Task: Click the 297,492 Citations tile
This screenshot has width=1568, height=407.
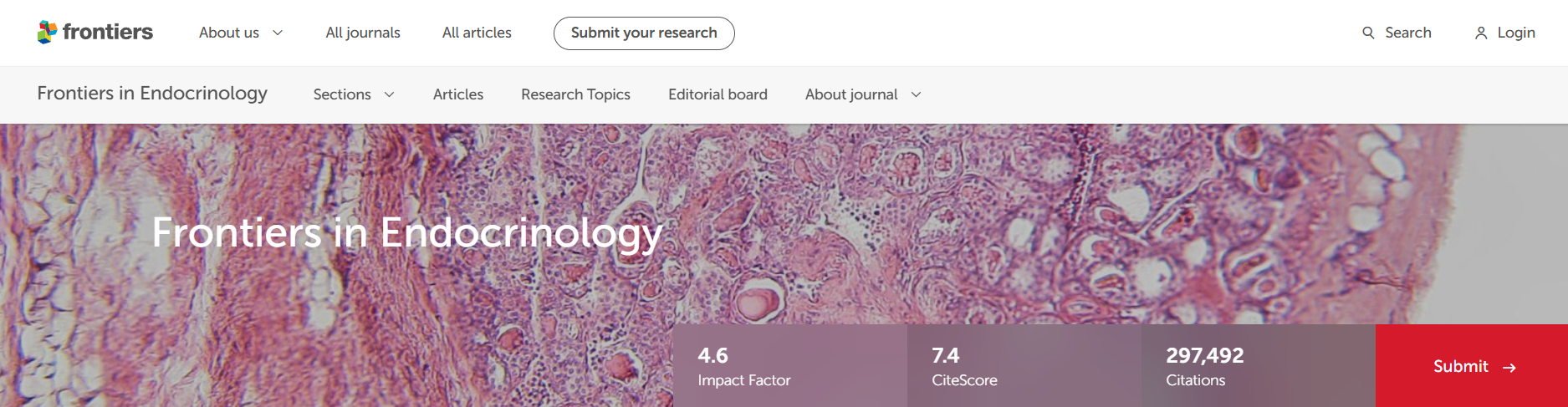Action: [x=1258, y=366]
